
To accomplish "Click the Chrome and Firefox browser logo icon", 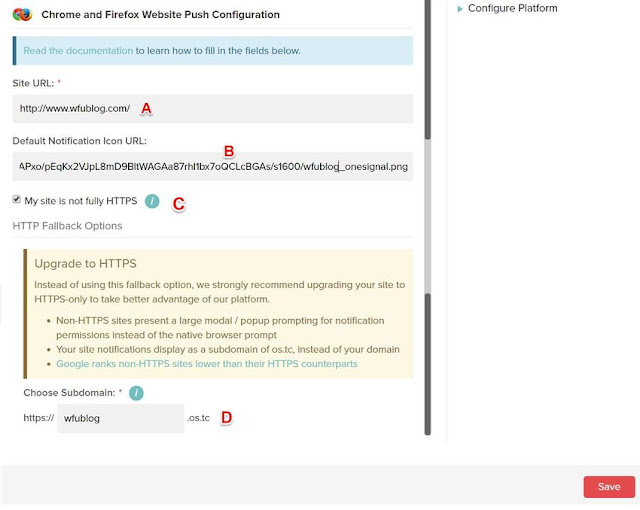I will [x=22, y=14].
